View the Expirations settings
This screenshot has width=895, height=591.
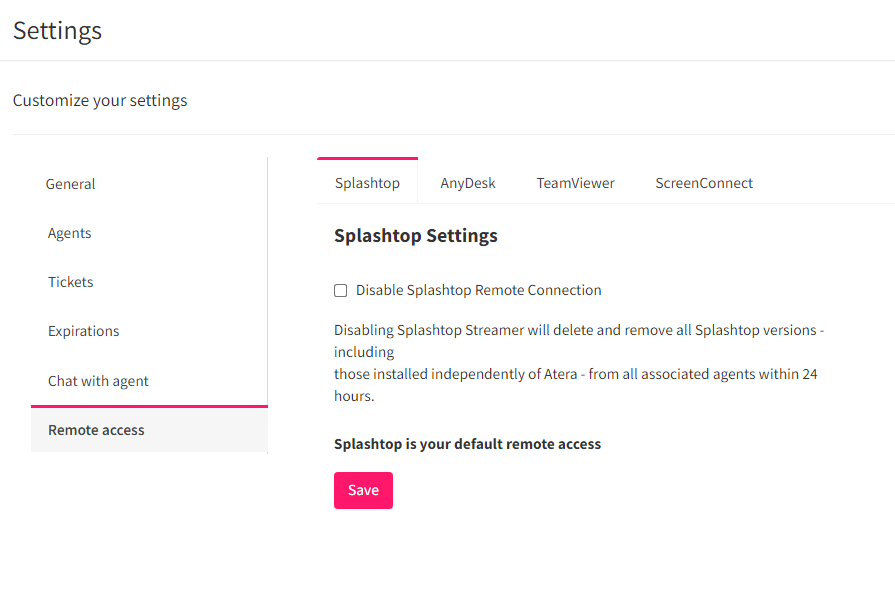(83, 331)
